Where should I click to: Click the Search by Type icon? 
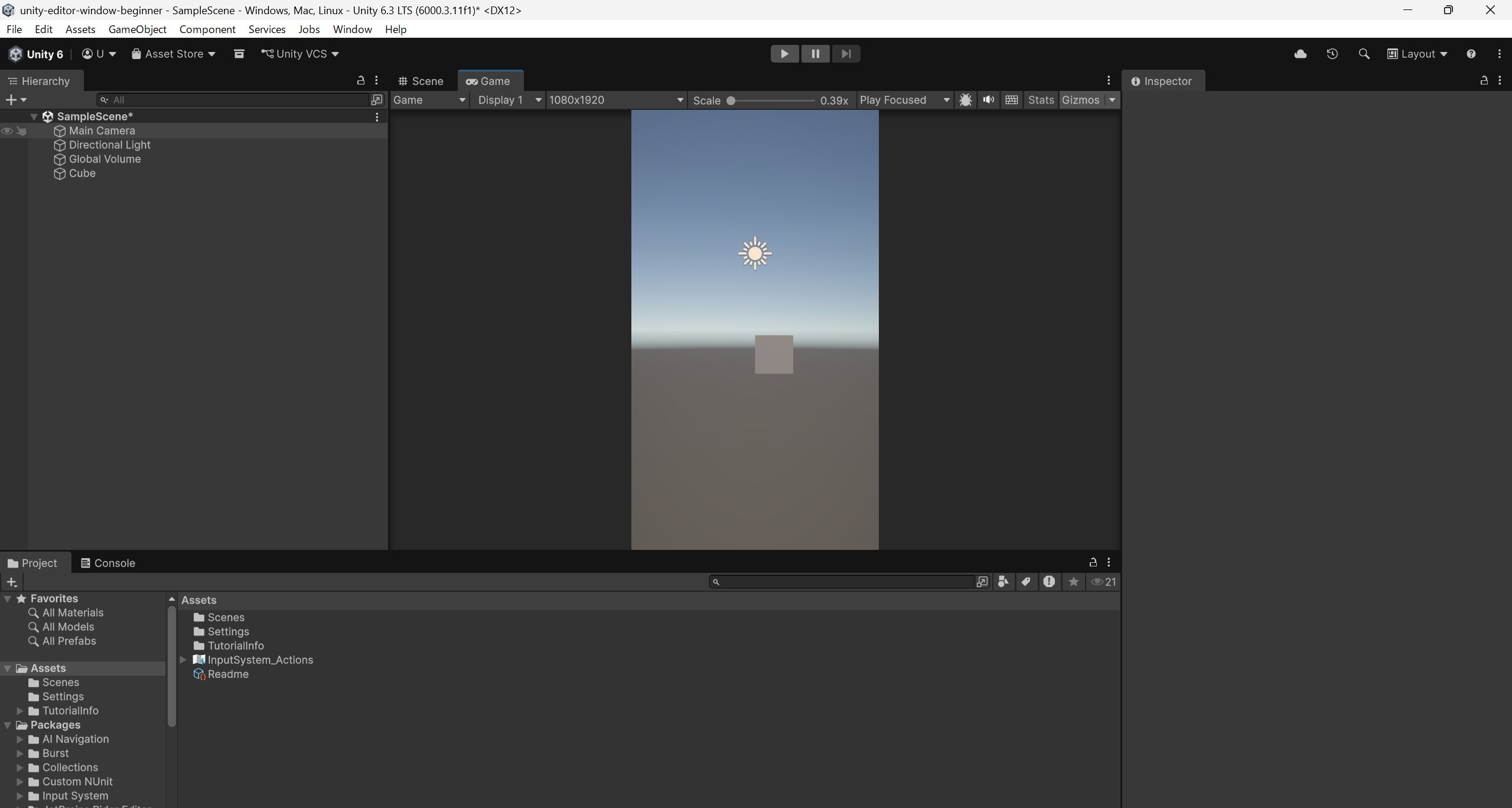coord(1003,582)
